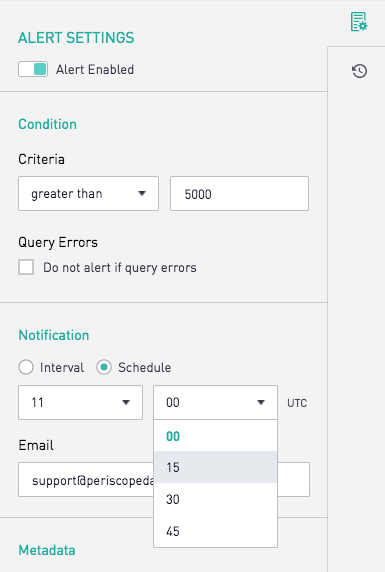This screenshot has width=385, height=572.
Task: Select the Schedule radio button
Action: (104, 367)
